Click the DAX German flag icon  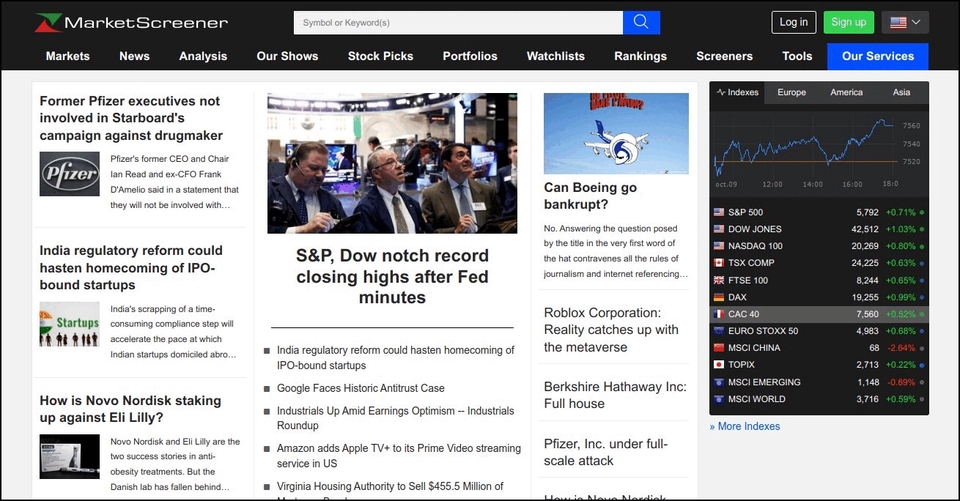pyautogui.click(x=719, y=297)
